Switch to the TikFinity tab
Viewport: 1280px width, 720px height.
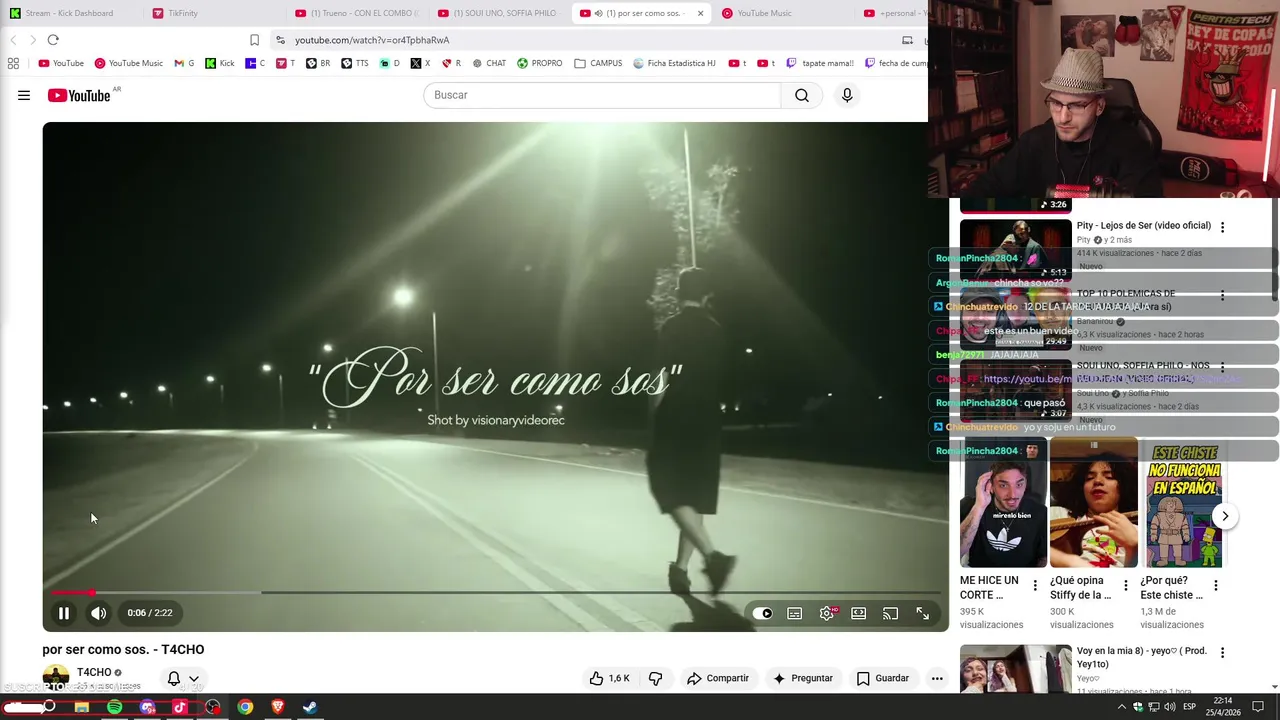(x=183, y=13)
